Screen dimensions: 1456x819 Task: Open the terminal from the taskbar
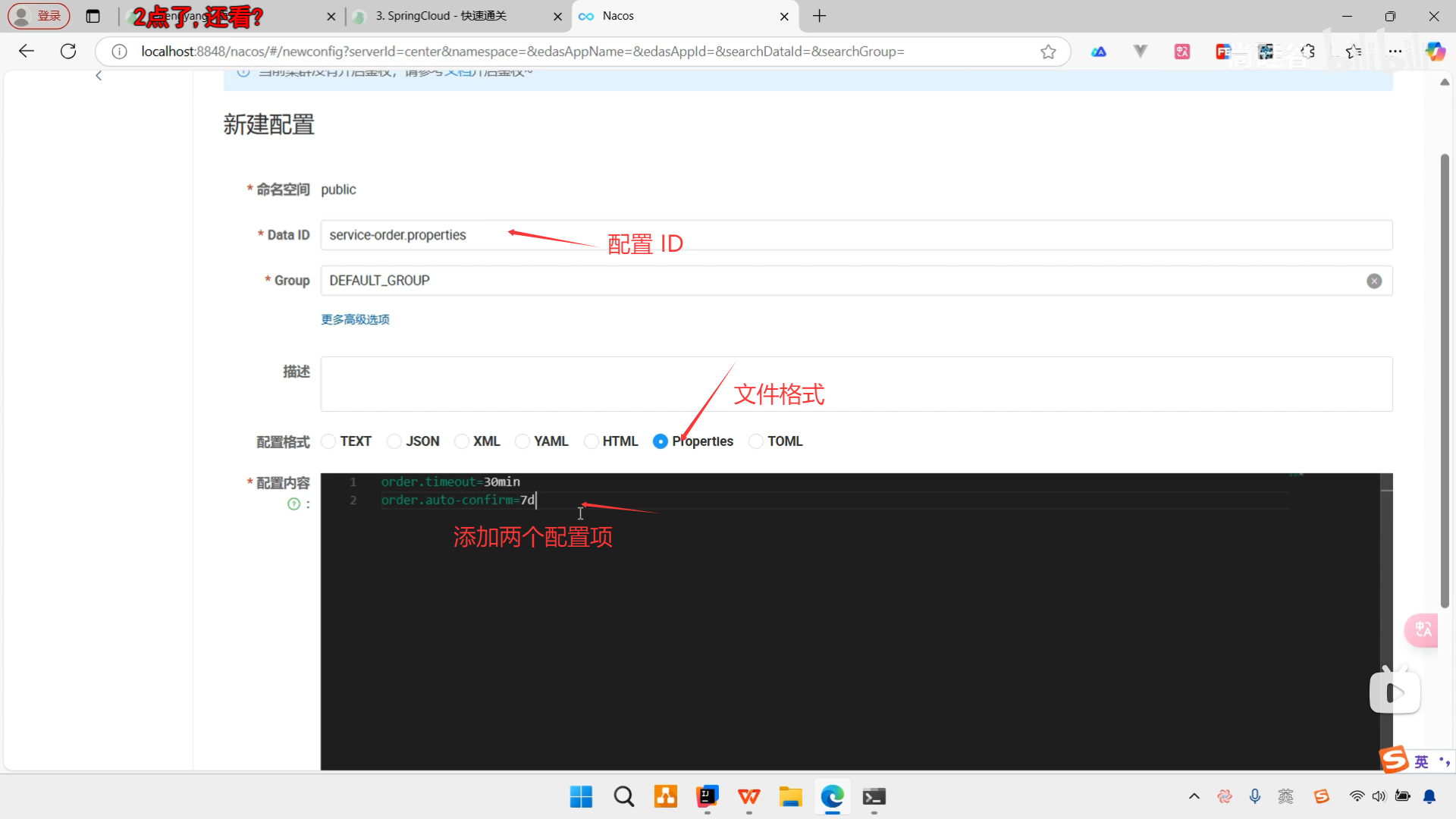874,797
